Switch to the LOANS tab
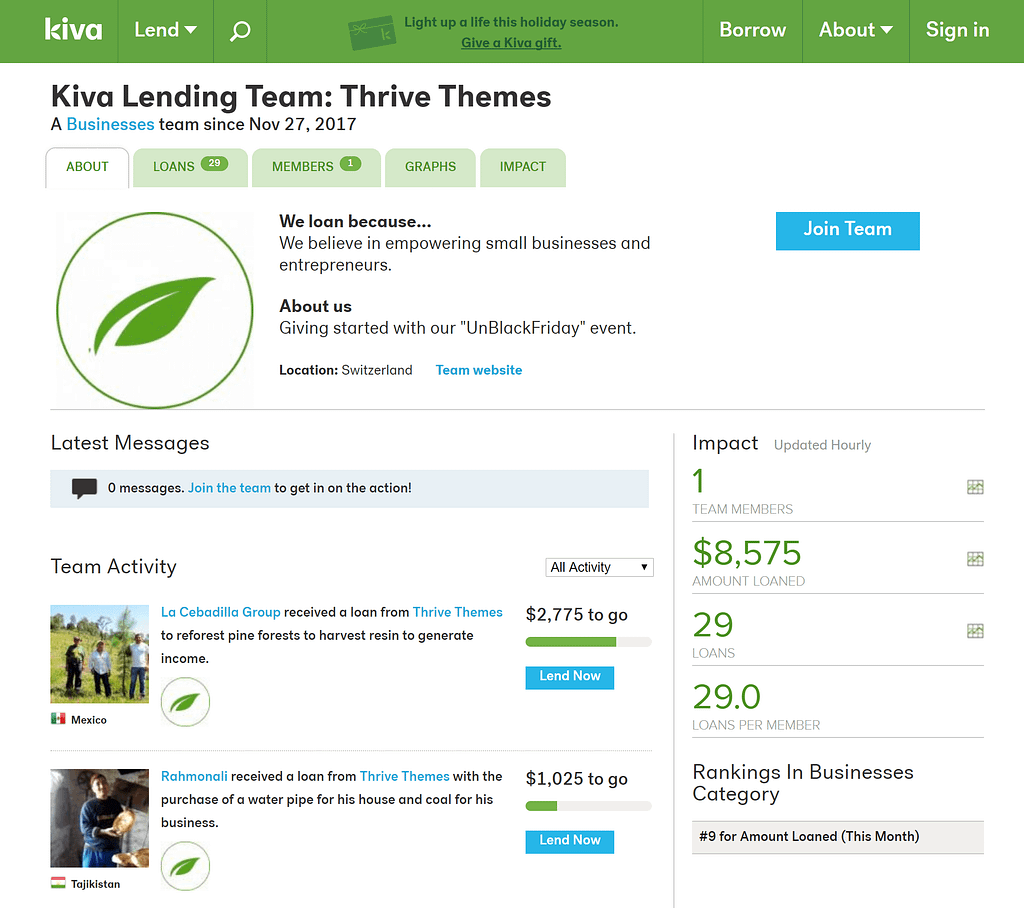 (190, 167)
